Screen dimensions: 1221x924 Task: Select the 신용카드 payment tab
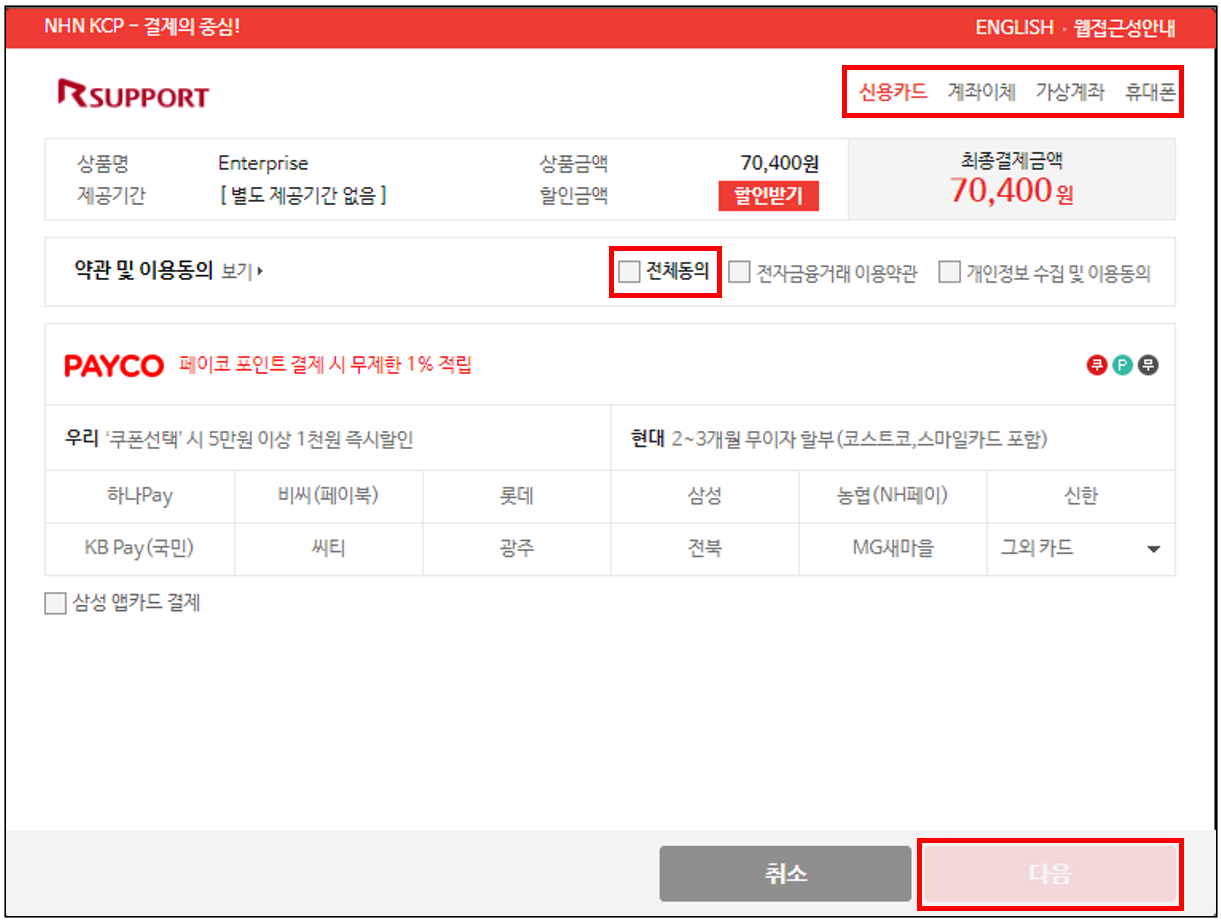(x=893, y=92)
